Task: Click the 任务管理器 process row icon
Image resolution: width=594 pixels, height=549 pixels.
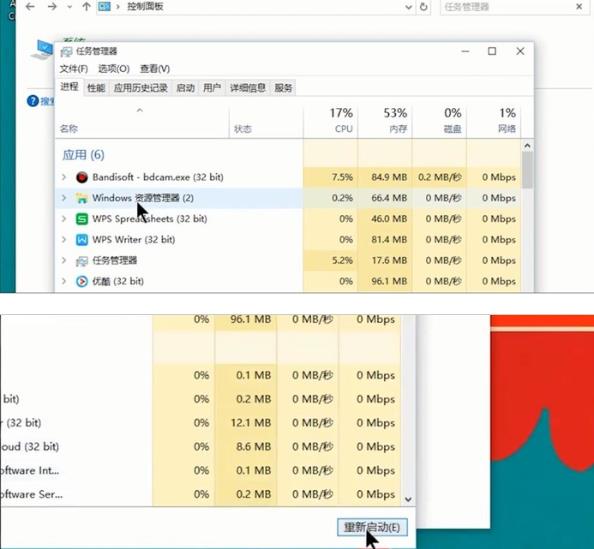Action: [x=82, y=261]
